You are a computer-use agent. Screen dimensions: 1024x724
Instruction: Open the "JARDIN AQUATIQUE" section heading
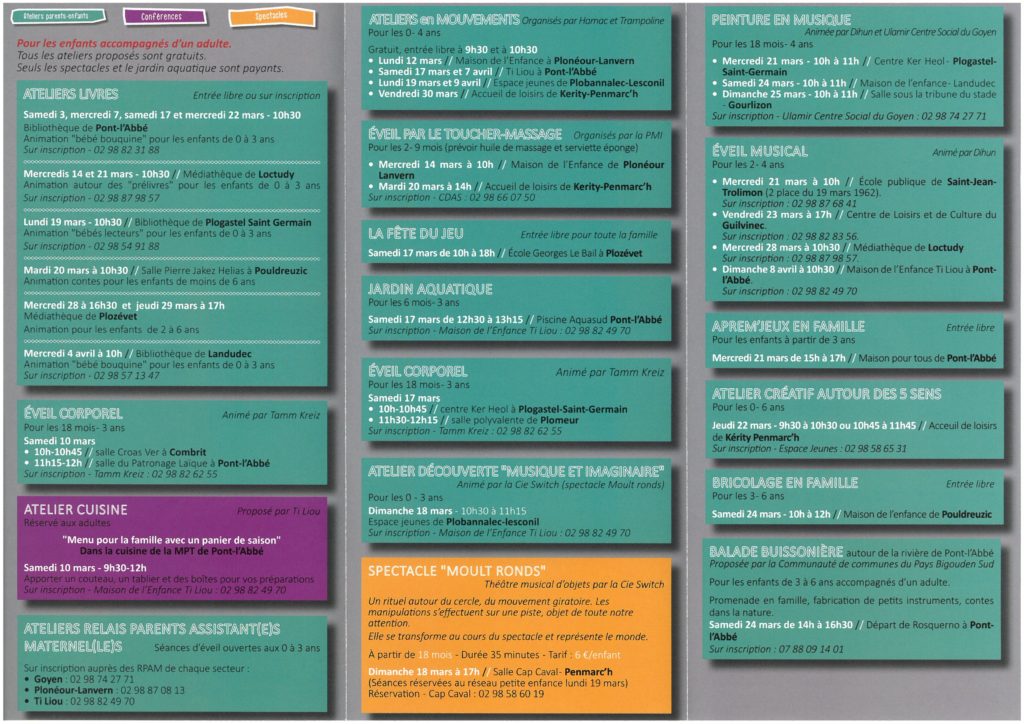tap(430, 289)
